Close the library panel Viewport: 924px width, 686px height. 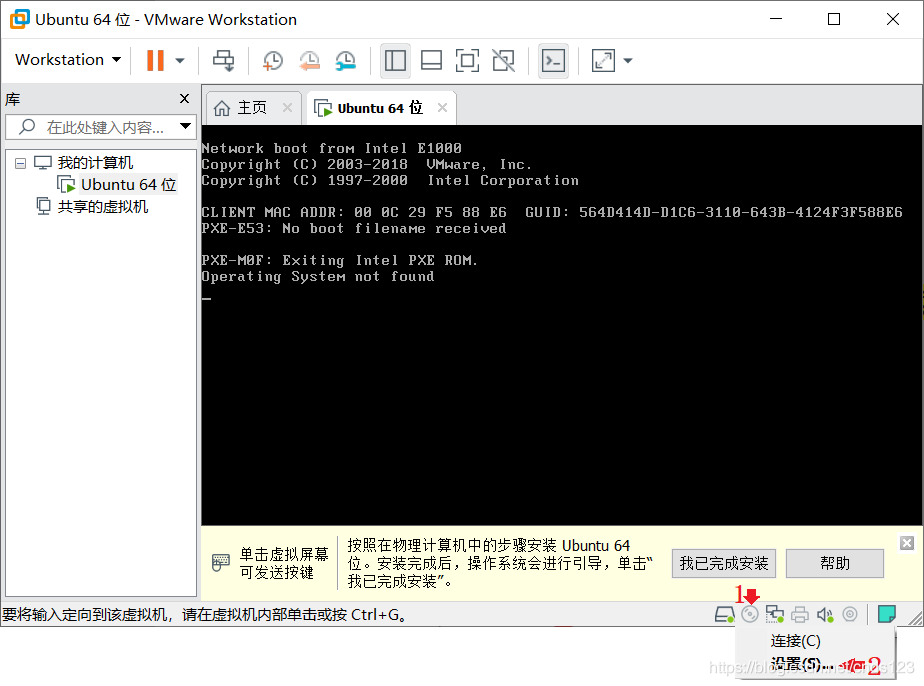pyautogui.click(x=184, y=98)
